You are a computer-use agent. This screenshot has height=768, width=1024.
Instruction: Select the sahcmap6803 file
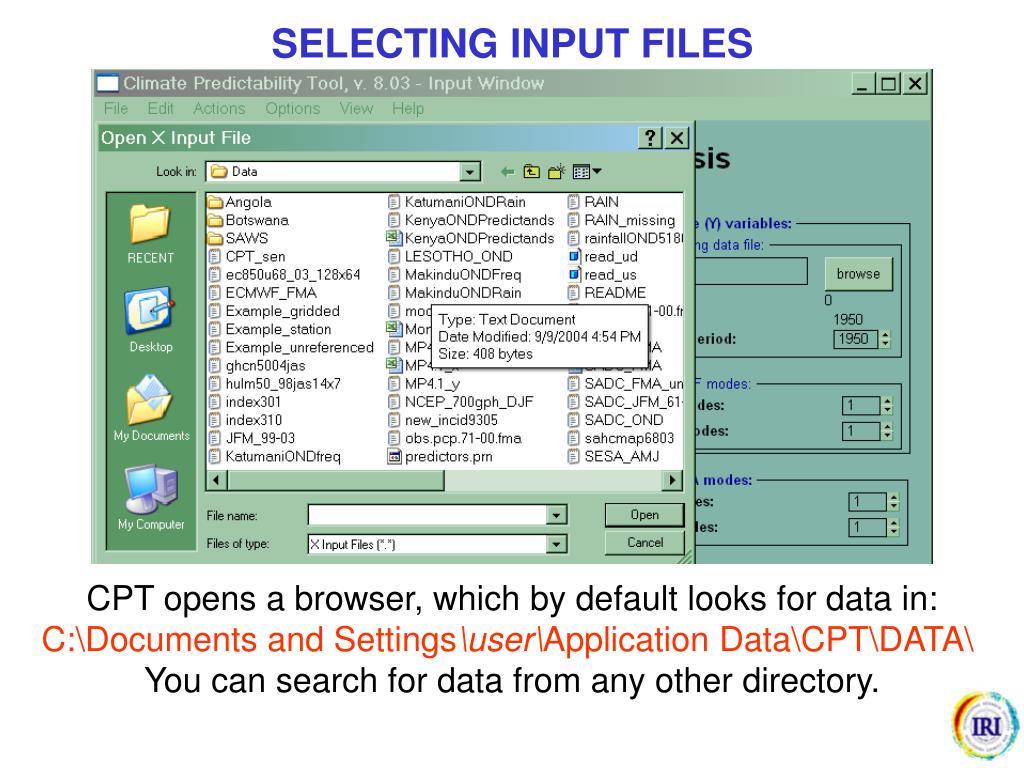(621, 439)
